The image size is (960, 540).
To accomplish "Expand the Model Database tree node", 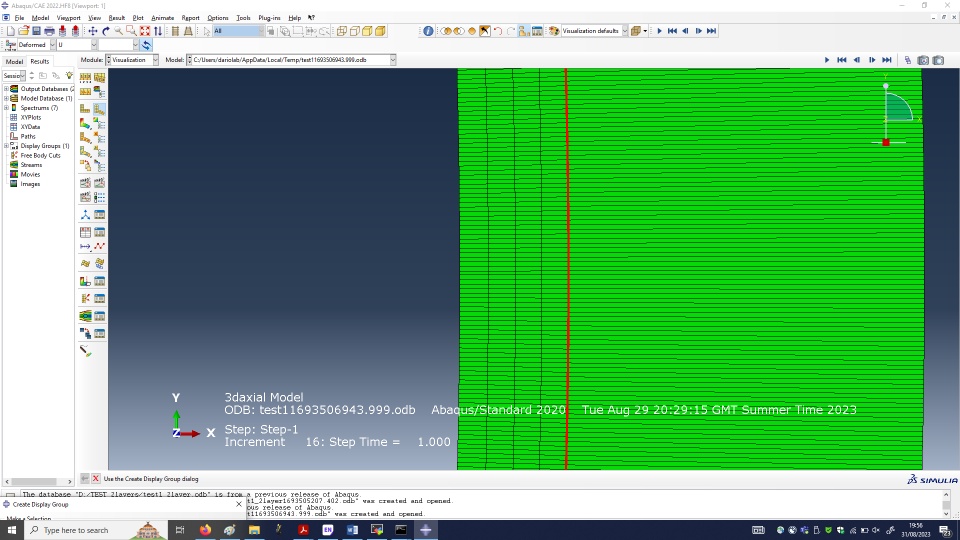I will (6, 98).
